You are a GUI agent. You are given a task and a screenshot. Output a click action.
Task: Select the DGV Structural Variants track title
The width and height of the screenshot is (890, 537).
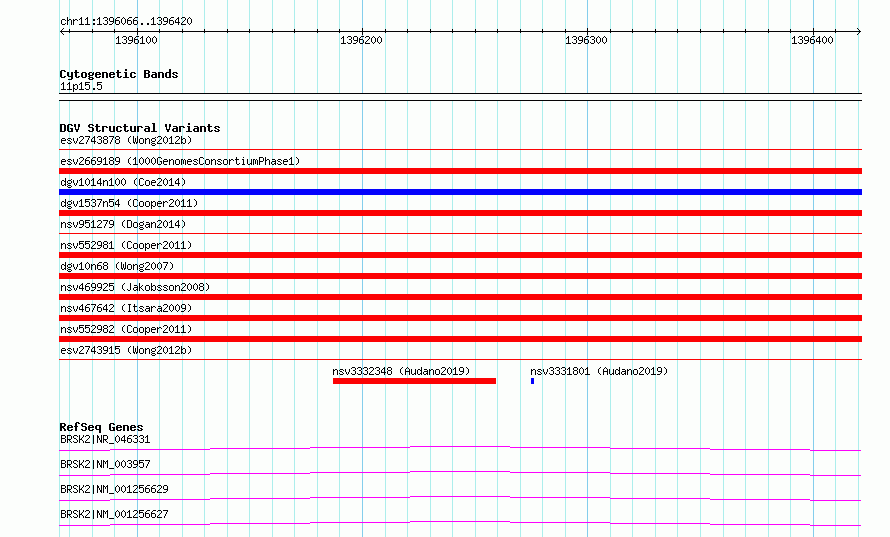point(140,128)
